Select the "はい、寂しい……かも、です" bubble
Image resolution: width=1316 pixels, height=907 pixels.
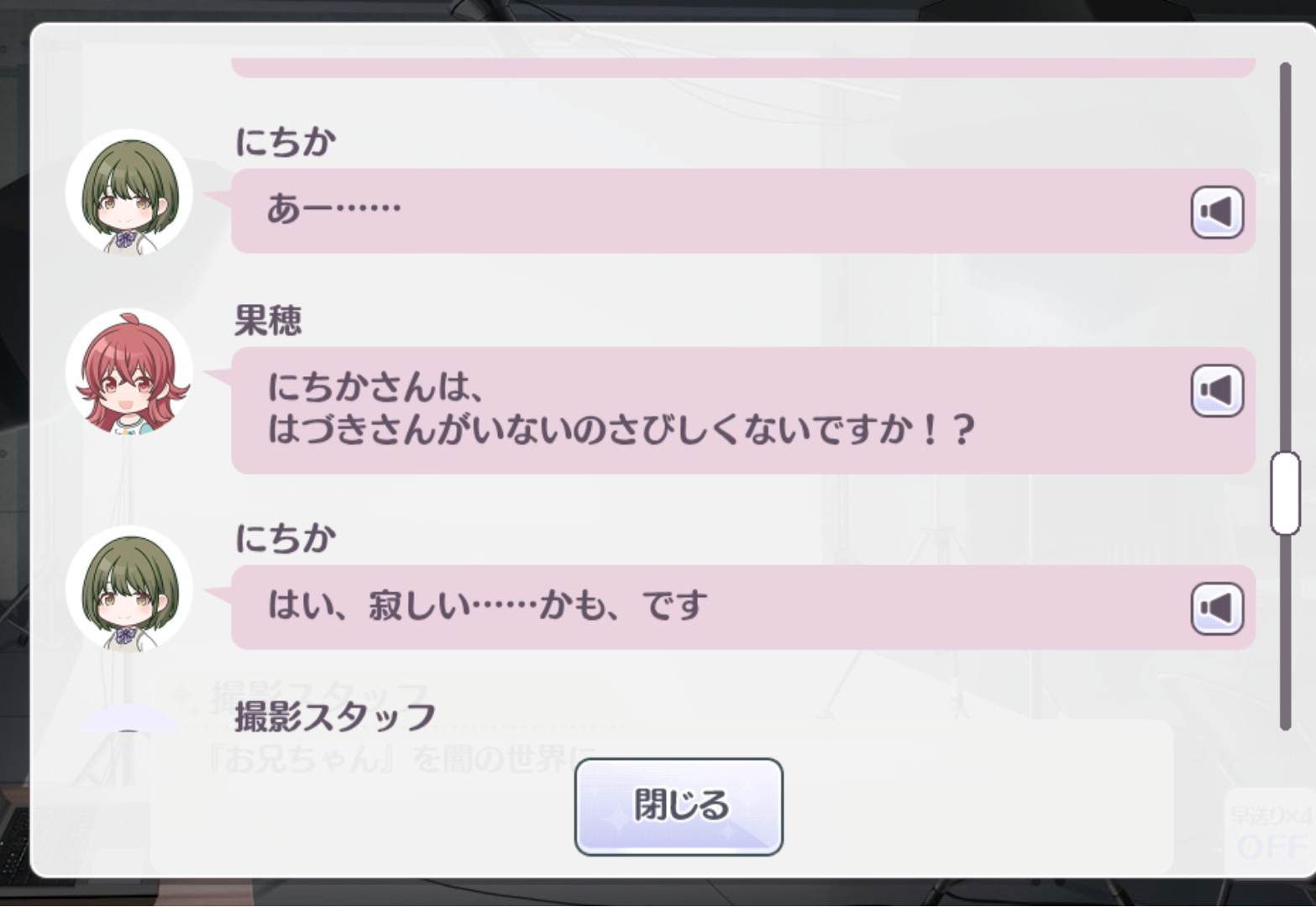pos(743,607)
